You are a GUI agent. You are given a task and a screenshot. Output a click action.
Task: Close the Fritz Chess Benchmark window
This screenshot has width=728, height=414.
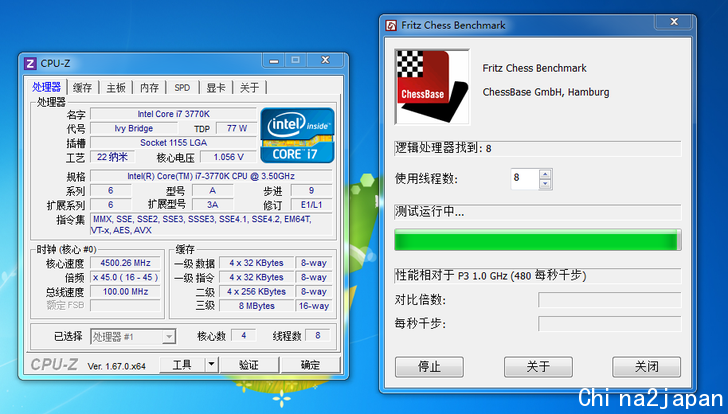click(x=674, y=21)
